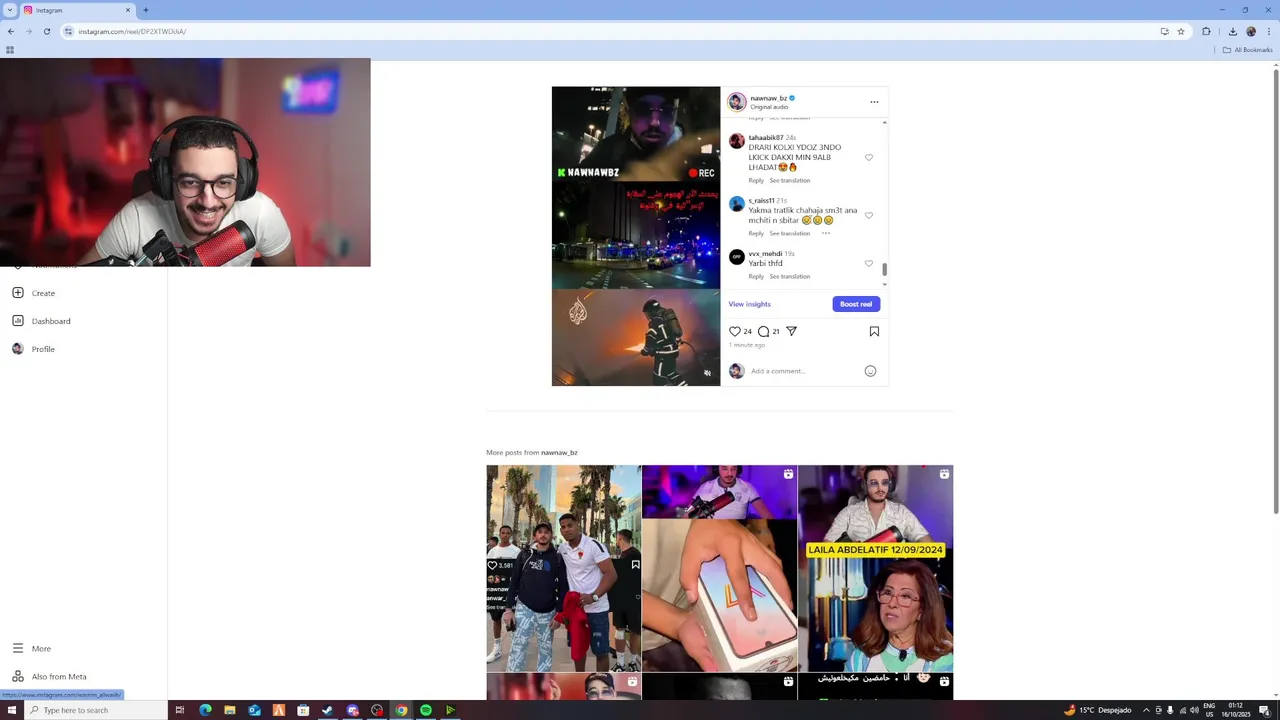Screen dimensions: 1280x720
Task: Play the main reel video
Action: pyautogui.click(x=636, y=236)
